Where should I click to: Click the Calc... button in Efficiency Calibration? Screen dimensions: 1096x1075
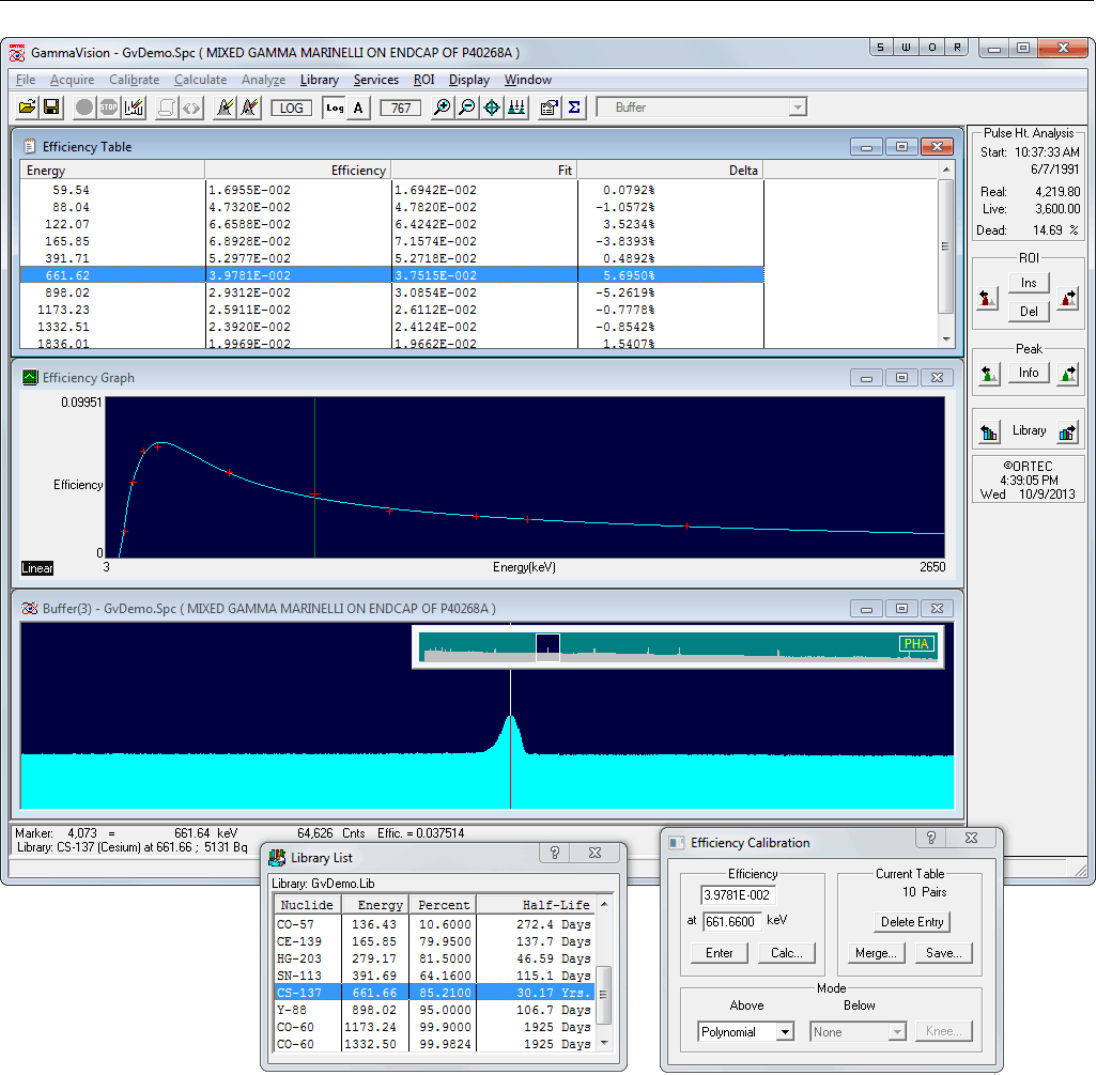[786, 953]
